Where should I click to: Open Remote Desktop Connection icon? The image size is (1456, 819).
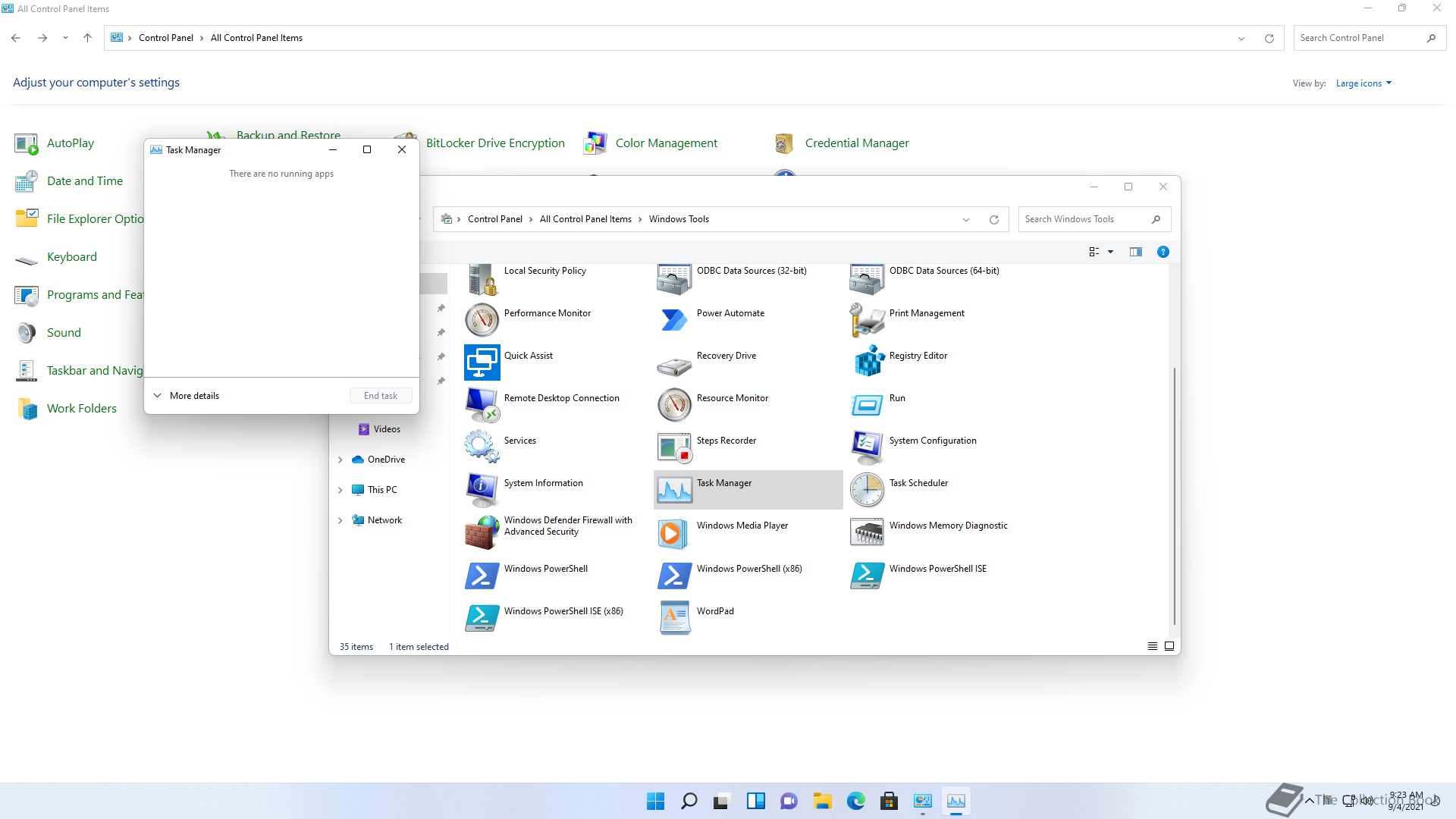tap(482, 405)
